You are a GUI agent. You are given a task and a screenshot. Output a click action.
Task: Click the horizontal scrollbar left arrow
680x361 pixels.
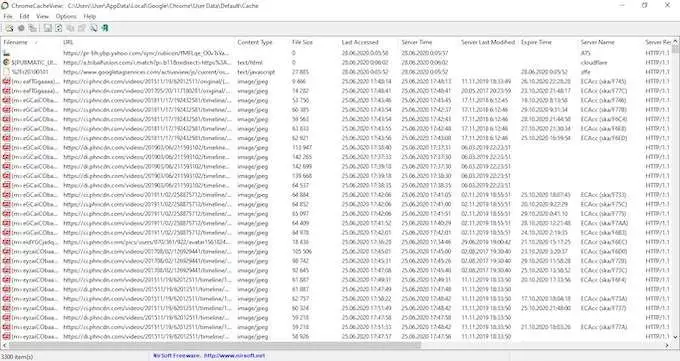pyautogui.click(x=4, y=345)
